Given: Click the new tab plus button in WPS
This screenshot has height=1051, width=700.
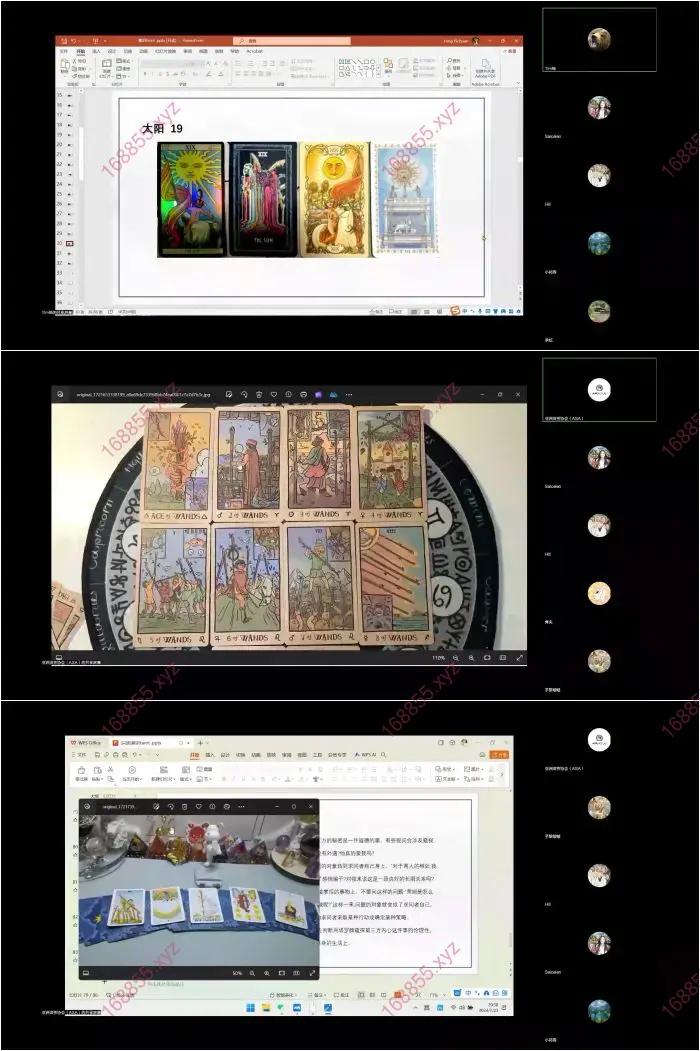Looking at the screenshot, I should click(x=200, y=743).
